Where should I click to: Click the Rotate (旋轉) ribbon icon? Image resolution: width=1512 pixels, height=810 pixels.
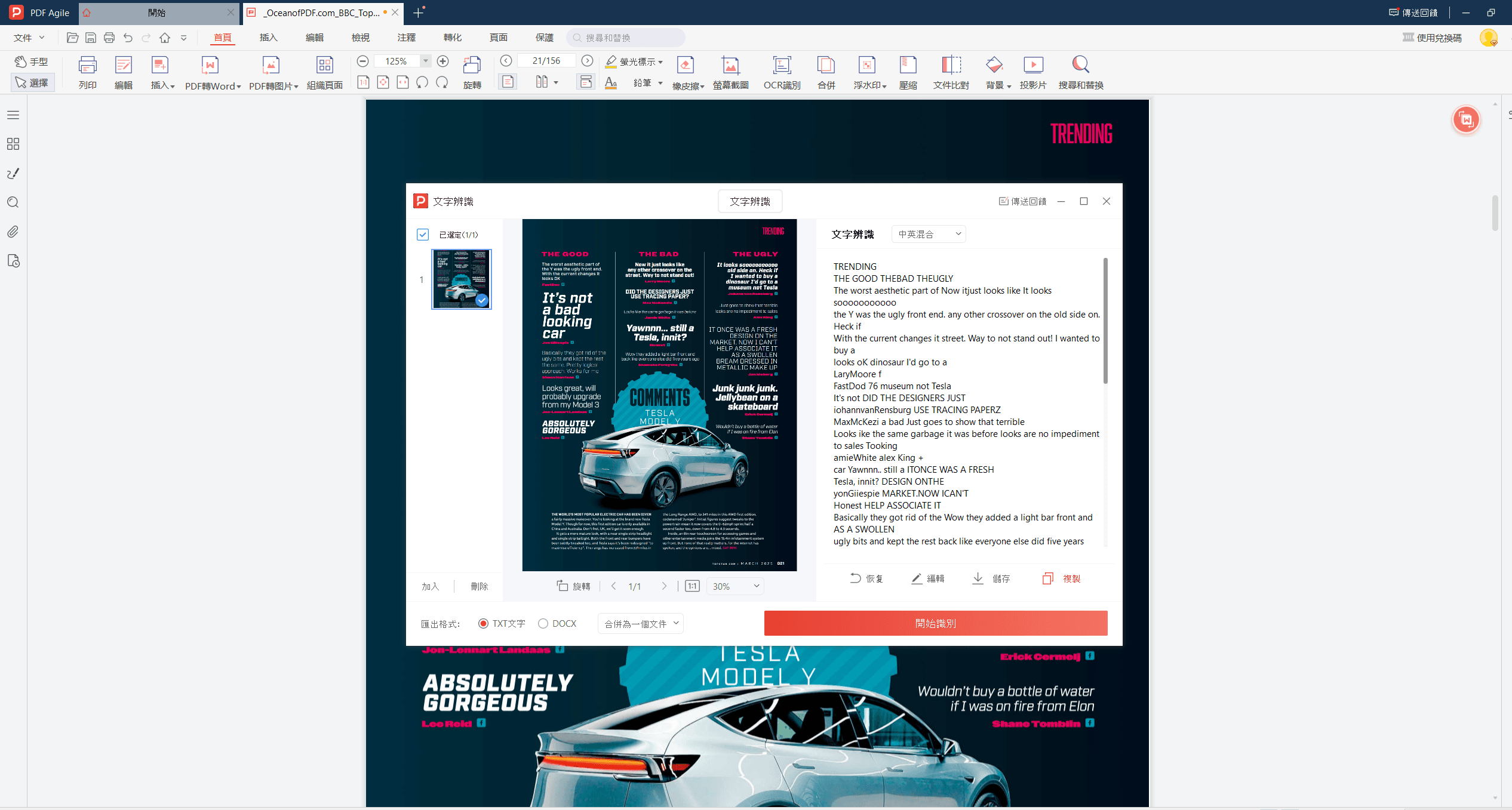472,72
